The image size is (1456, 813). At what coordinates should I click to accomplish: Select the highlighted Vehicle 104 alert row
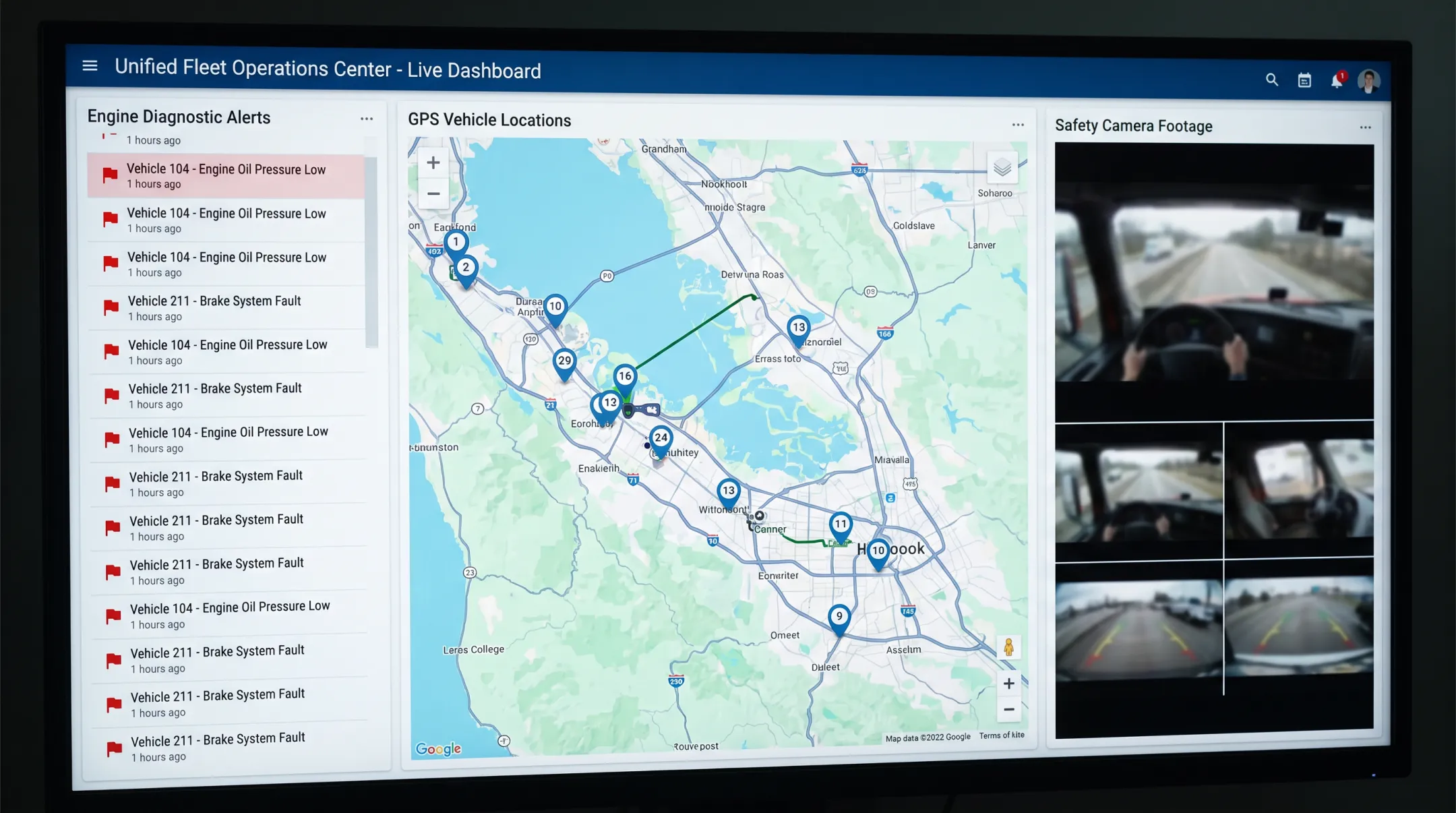point(226,176)
